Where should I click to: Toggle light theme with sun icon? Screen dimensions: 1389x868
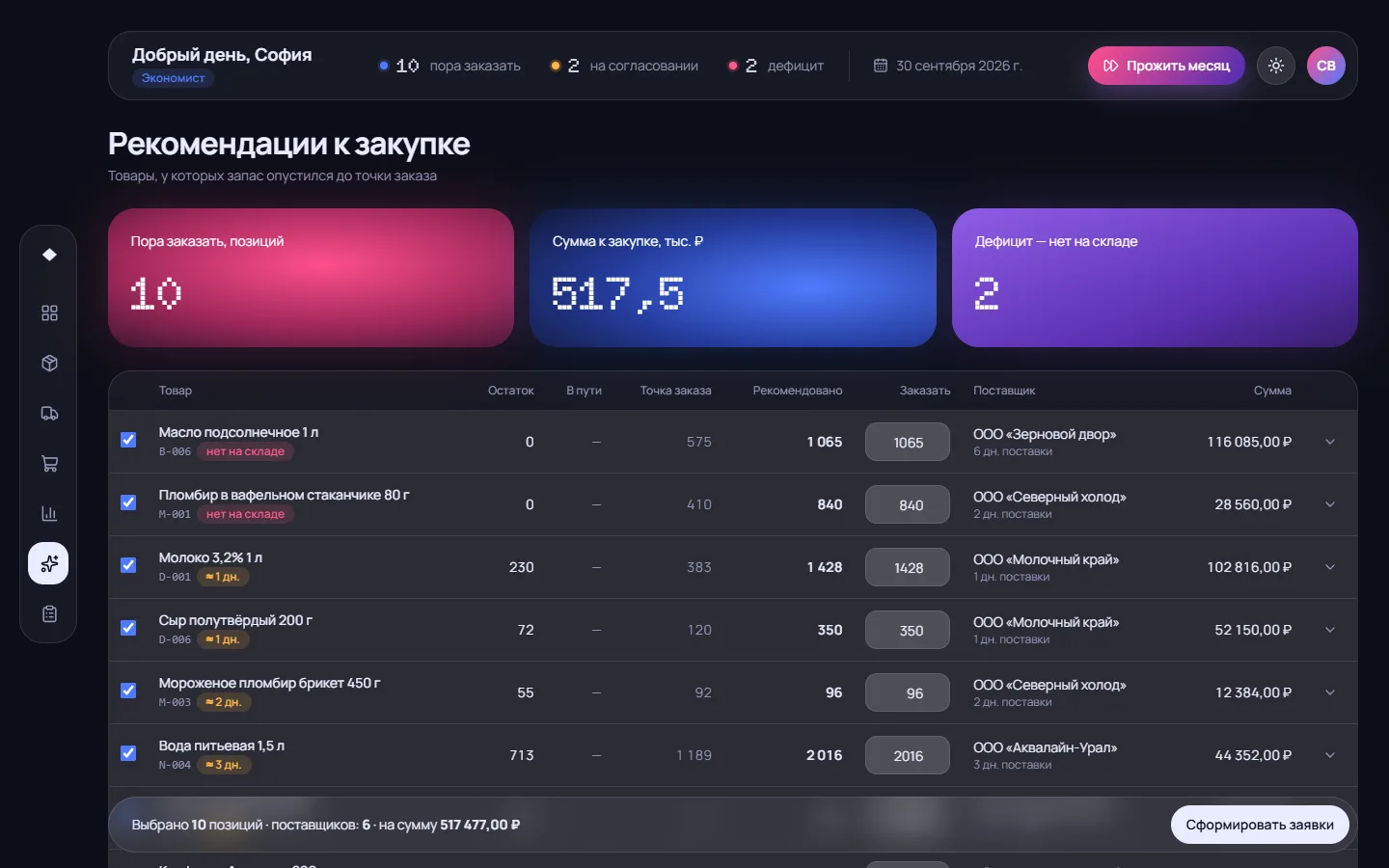[x=1276, y=66]
